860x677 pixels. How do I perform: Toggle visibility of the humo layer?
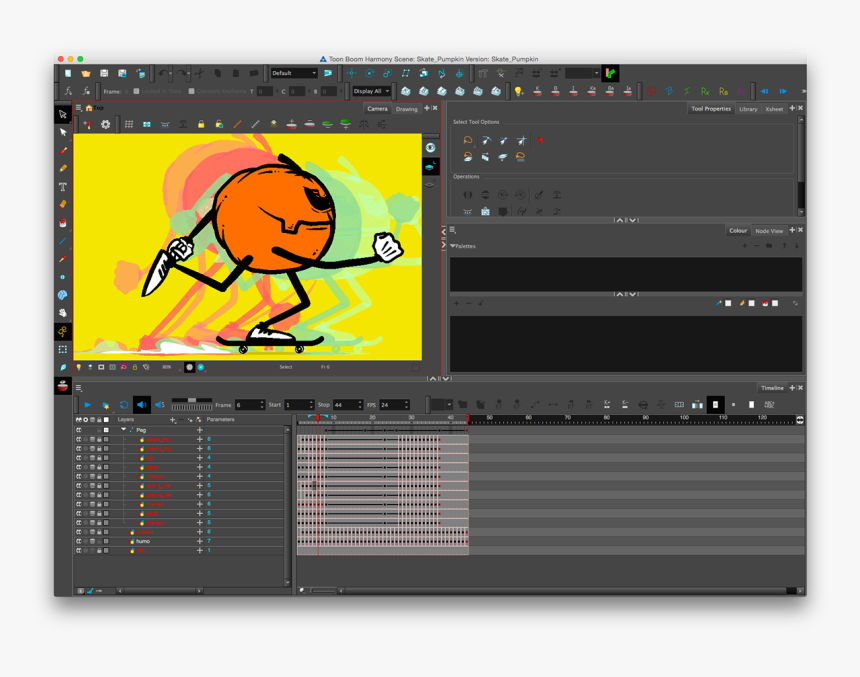[79, 541]
